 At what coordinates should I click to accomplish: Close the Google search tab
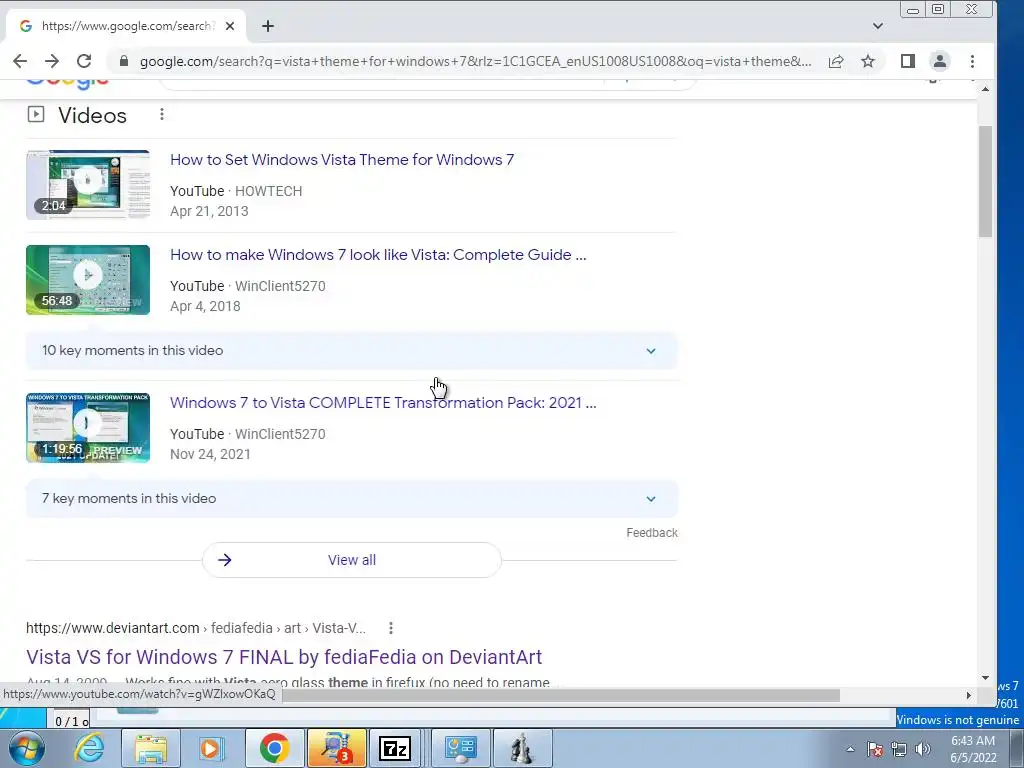pyautogui.click(x=230, y=26)
